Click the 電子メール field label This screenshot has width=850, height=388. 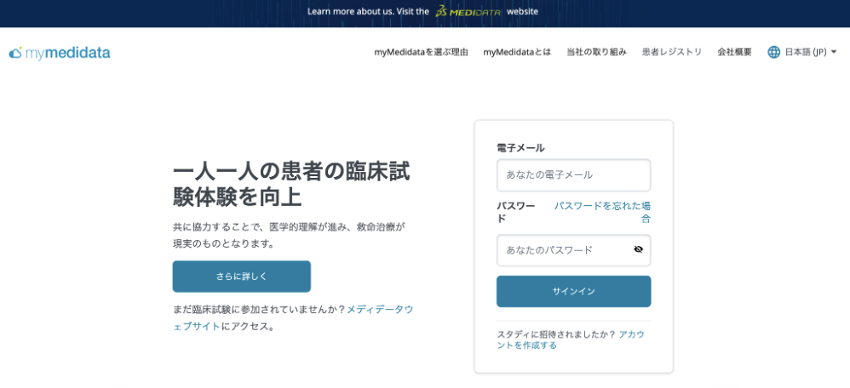point(520,147)
